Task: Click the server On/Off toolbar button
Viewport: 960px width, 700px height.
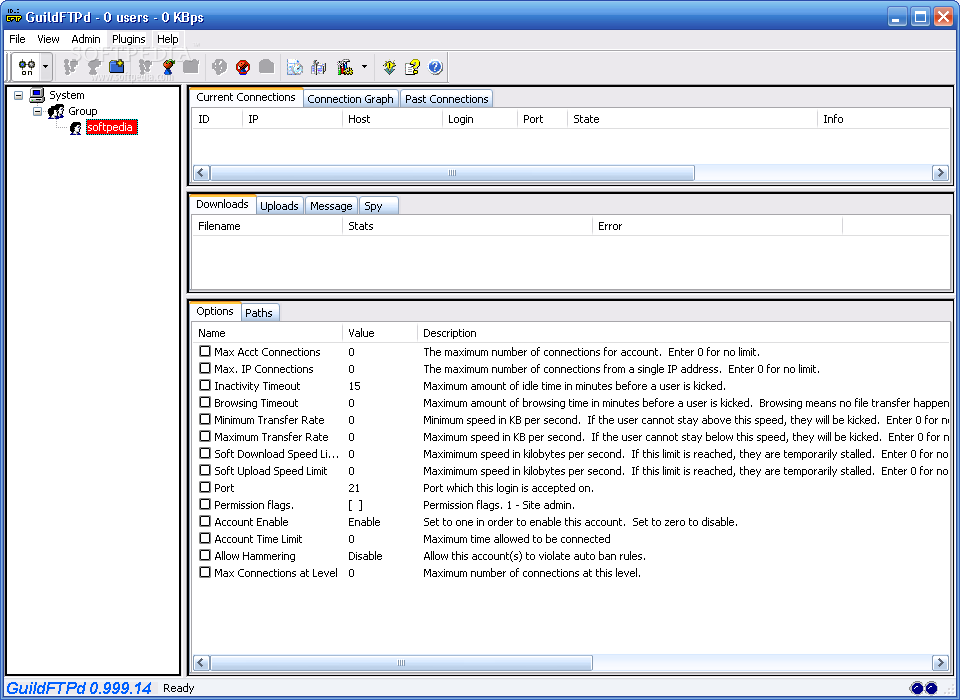Action: tap(27, 67)
